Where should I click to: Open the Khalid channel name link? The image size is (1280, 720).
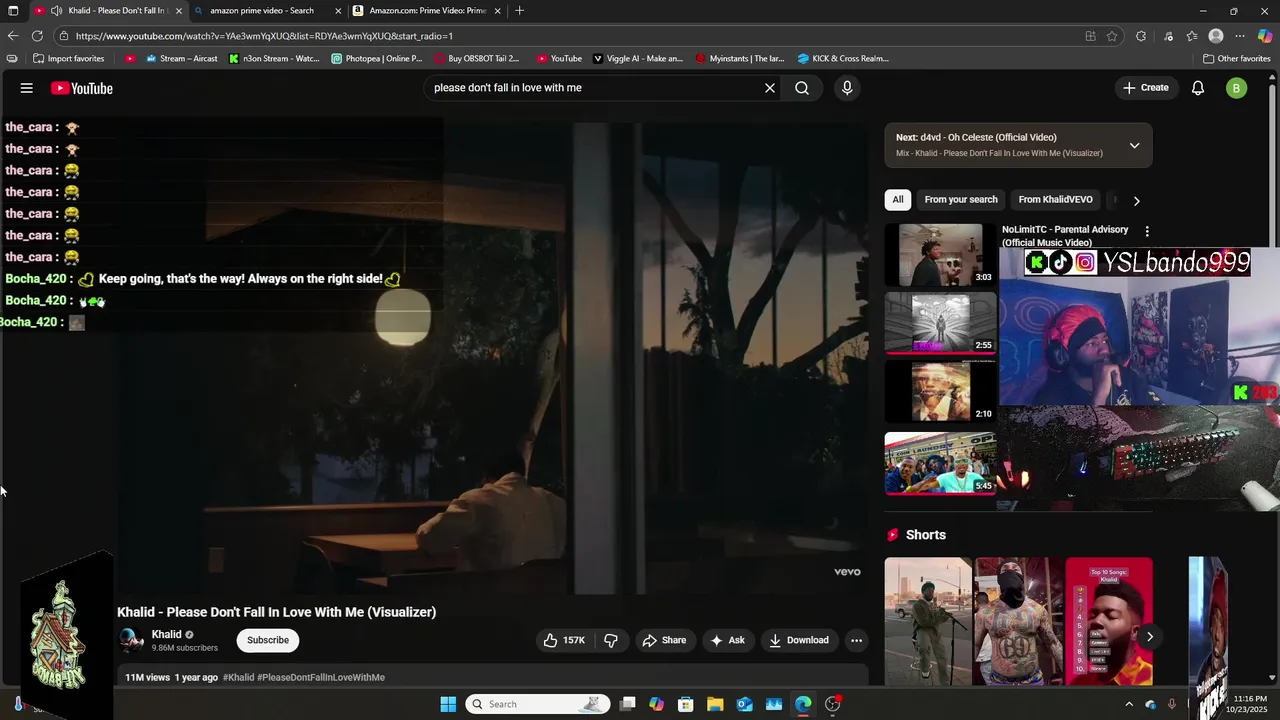166,634
